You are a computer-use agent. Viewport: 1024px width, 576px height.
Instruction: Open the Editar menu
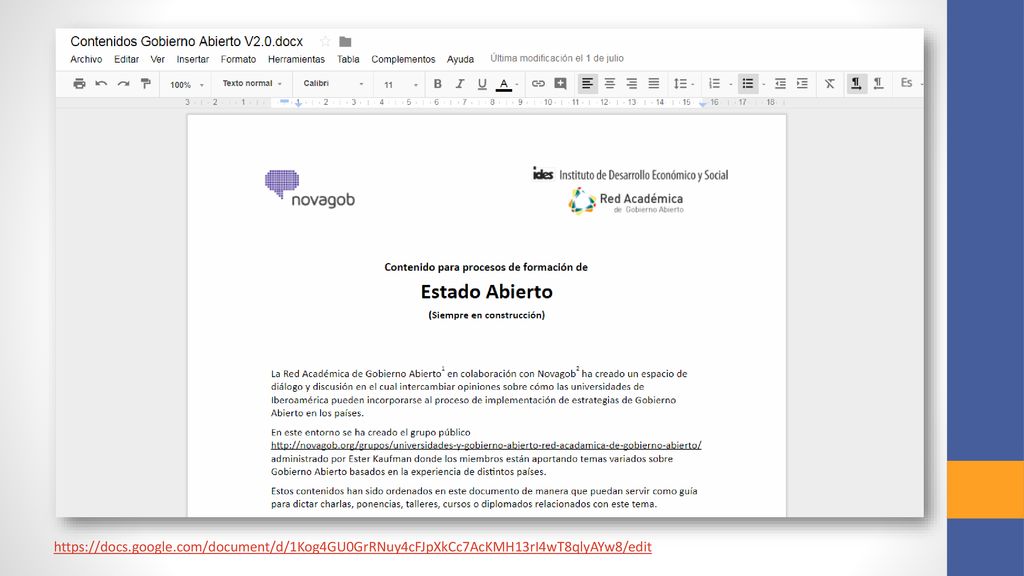click(126, 59)
